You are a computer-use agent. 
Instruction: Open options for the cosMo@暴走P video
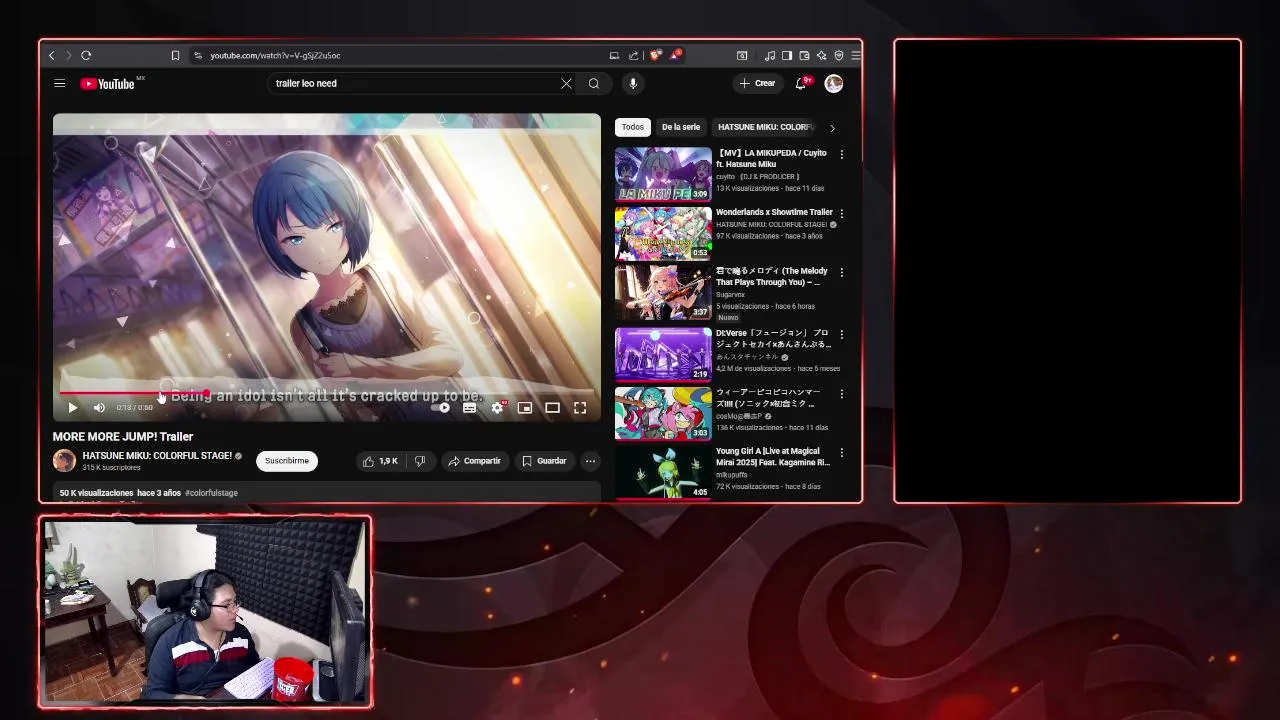pos(841,394)
